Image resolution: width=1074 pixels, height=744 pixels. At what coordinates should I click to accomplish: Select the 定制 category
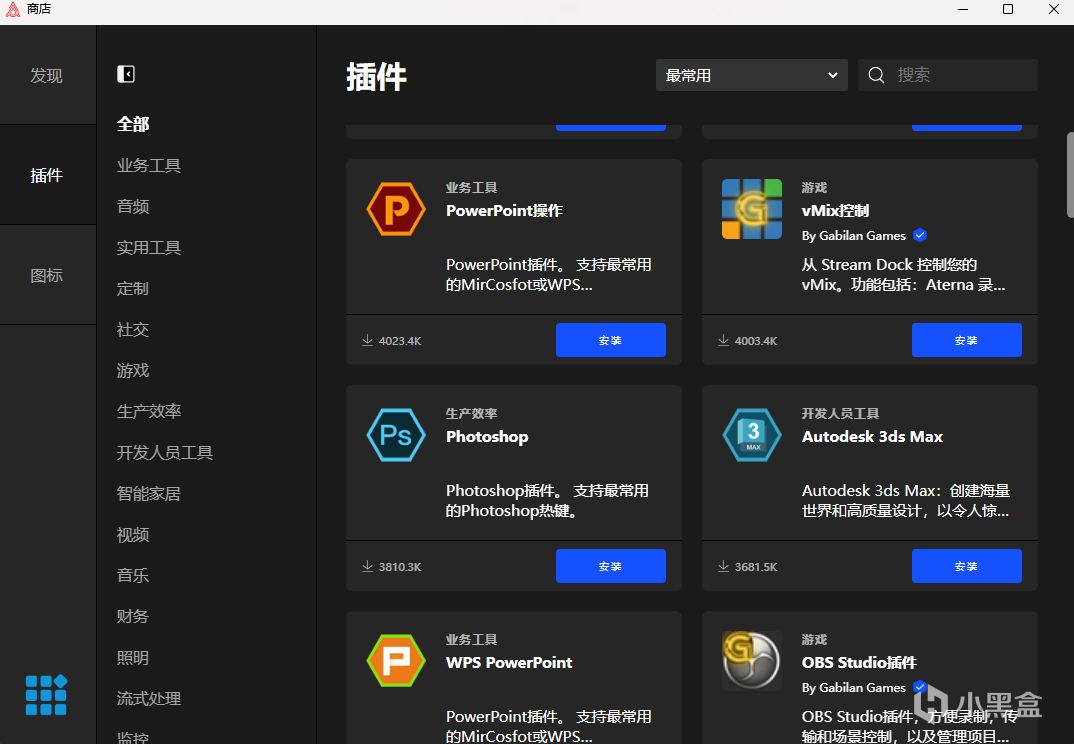133,288
